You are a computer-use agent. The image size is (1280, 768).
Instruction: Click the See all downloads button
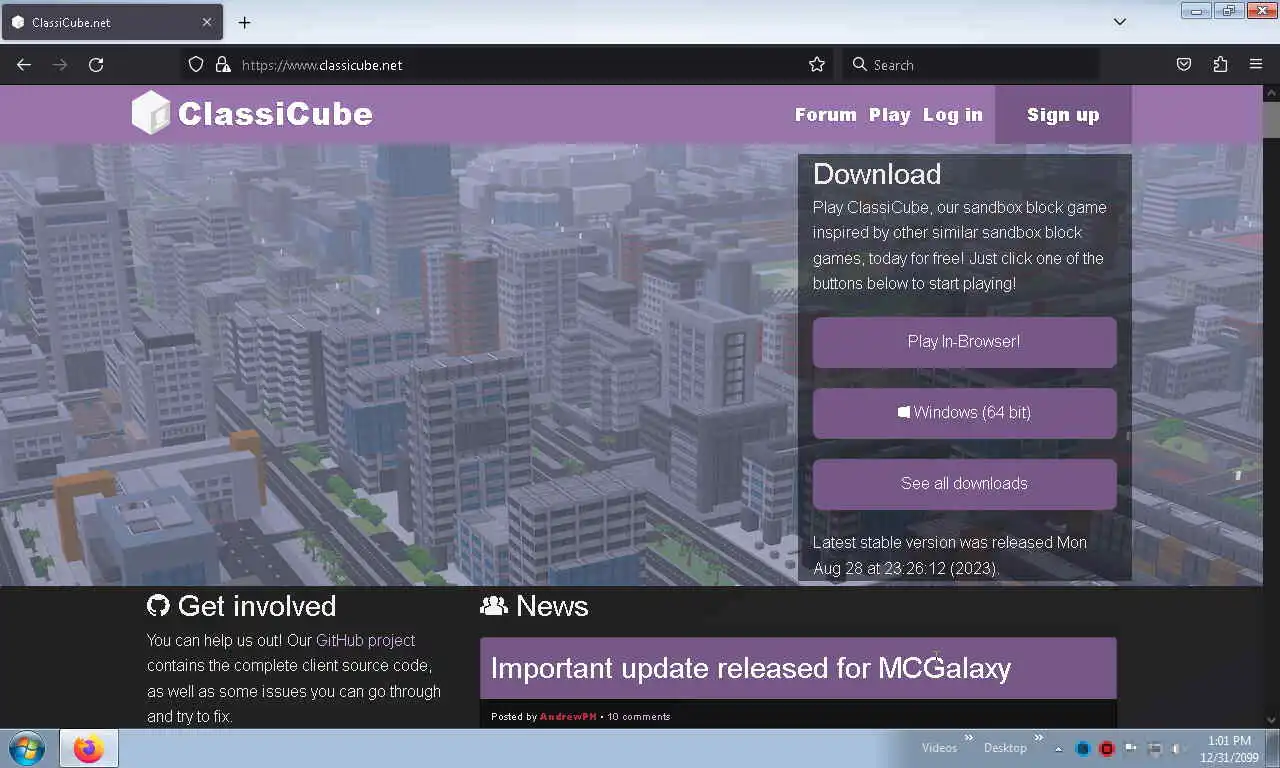click(x=964, y=484)
